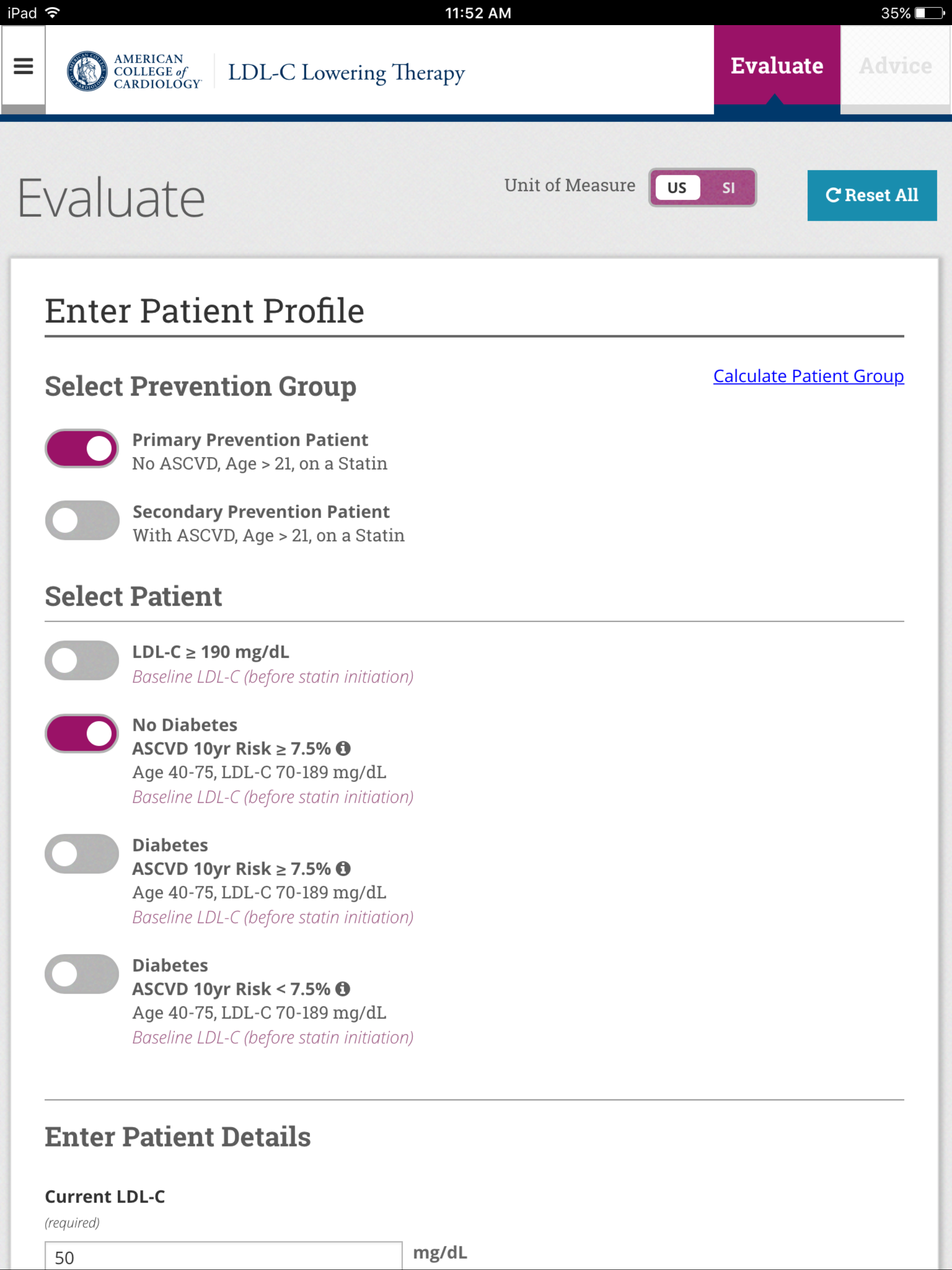
Task: Enable Diabetes with ASCVD Risk < 7.5% toggle
Action: (81, 974)
